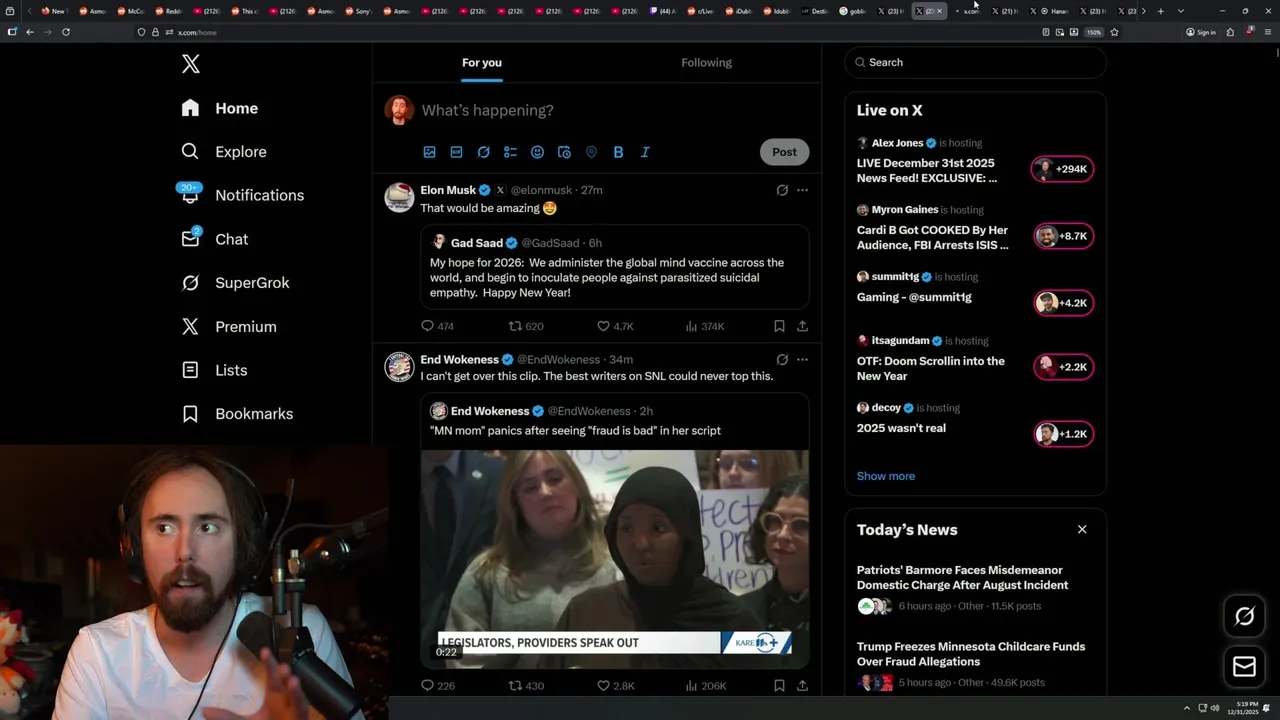
Task: Click the Search input field
Action: pos(976,62)
